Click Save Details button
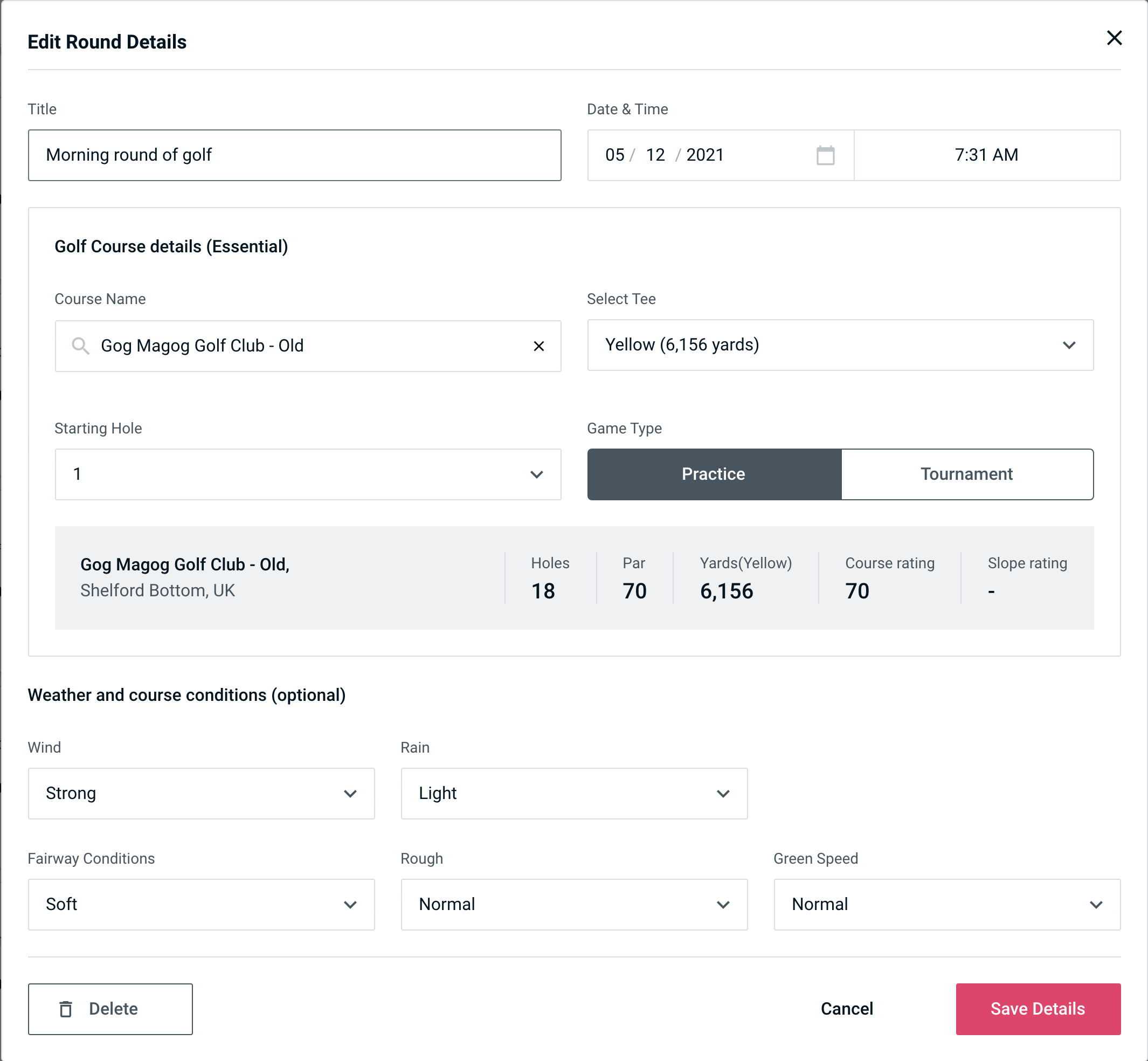This screenshot has height=1061, width=1148. click(1037, 1008)
